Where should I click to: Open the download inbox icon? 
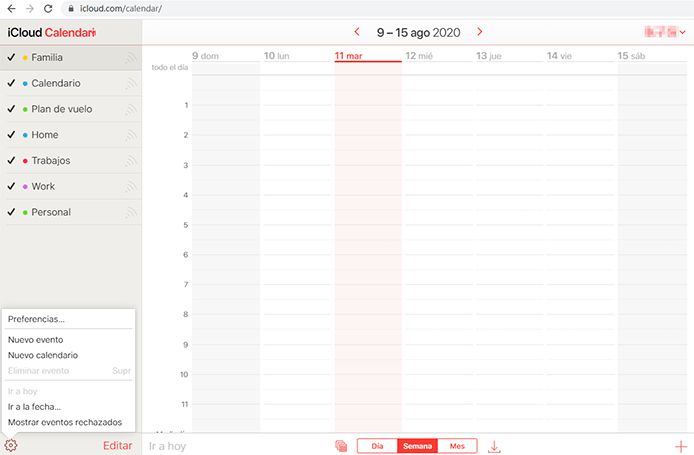point(494,446)
